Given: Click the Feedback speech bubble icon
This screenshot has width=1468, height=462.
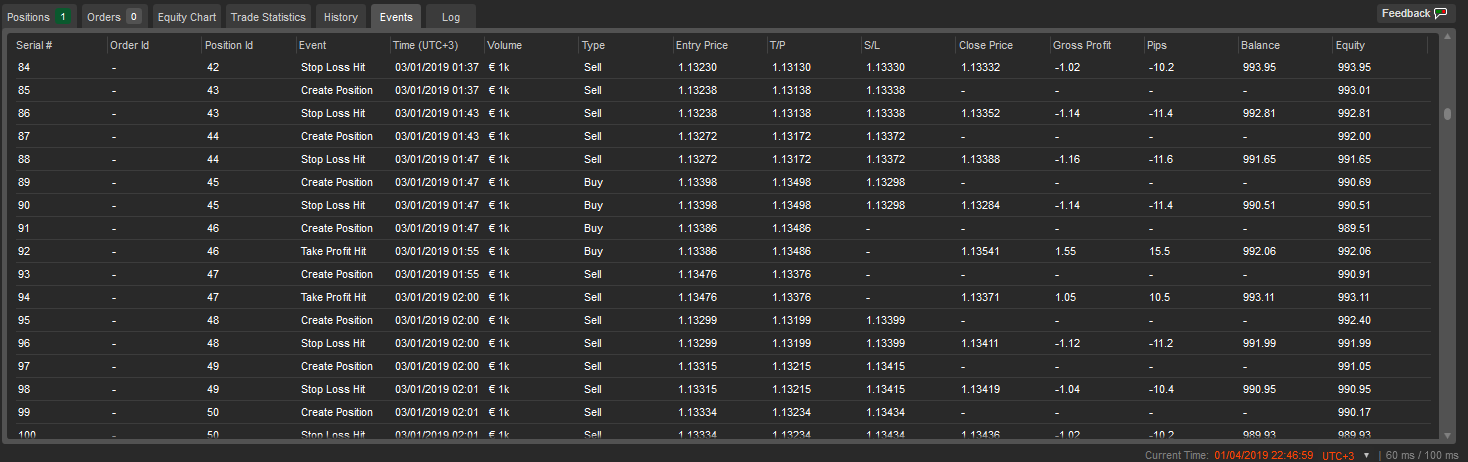Looking at the screenshot, I should click(x=1440, y=14).
